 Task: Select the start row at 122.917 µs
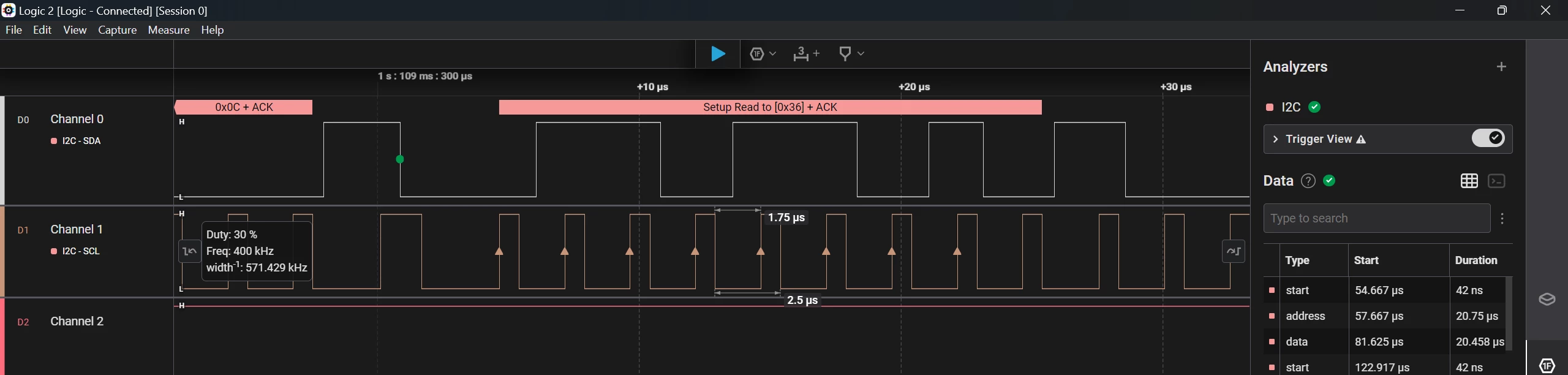point(1384,366)
